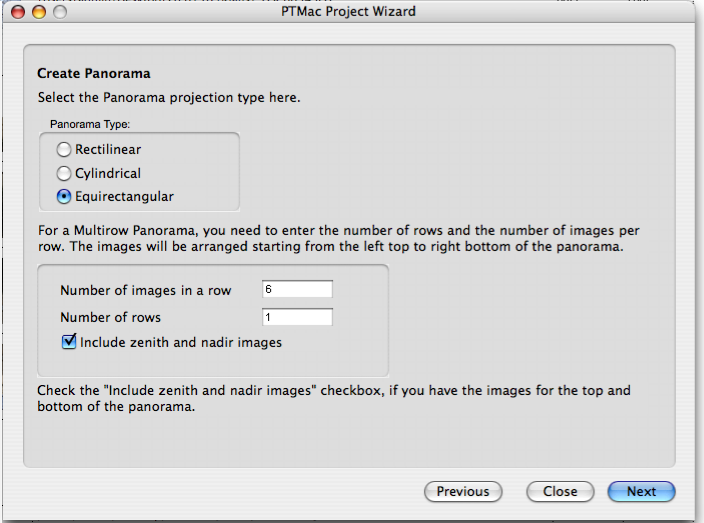The image size is (704, 523).
Task: Select the Equirectangular radio button
Action: 64,196
